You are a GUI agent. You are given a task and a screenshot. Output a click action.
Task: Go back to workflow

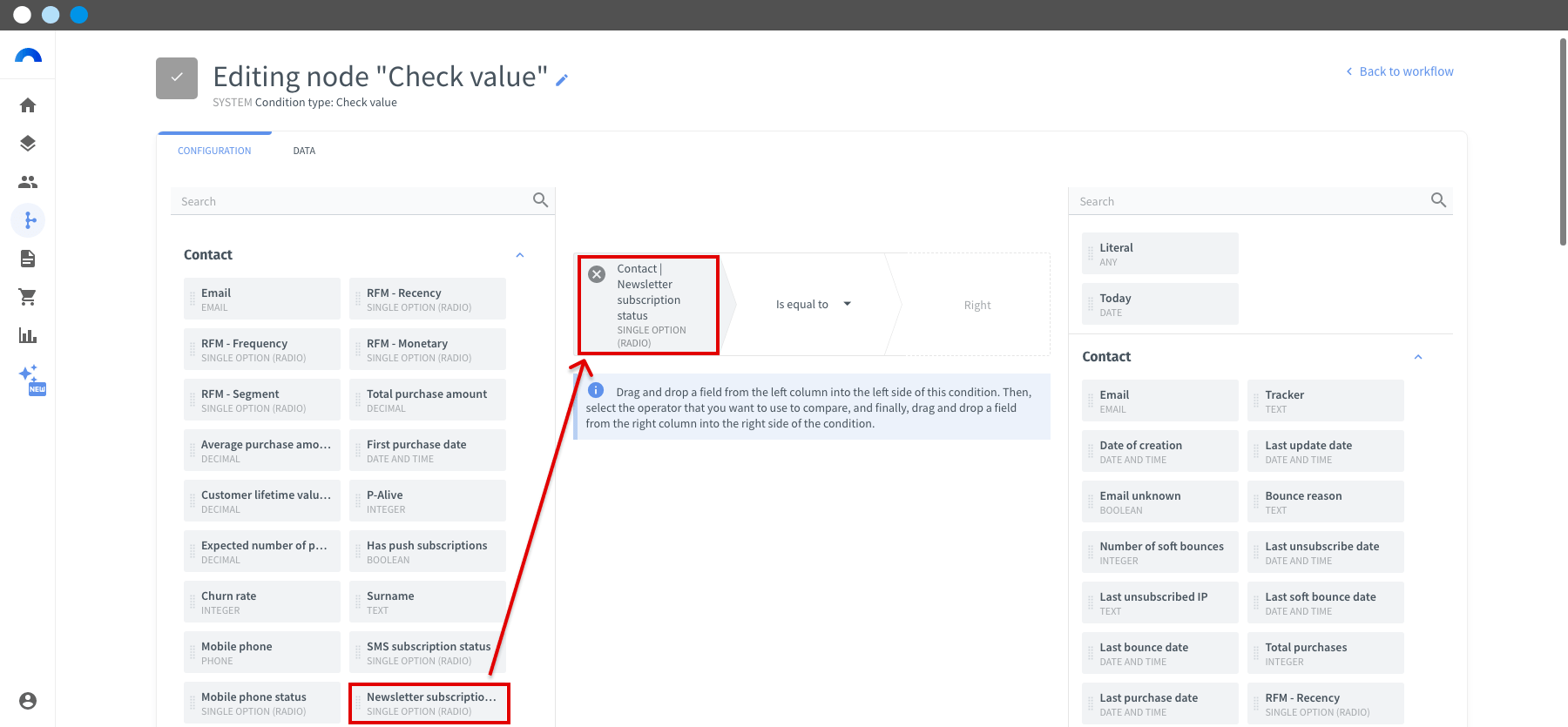[1400, 71]
